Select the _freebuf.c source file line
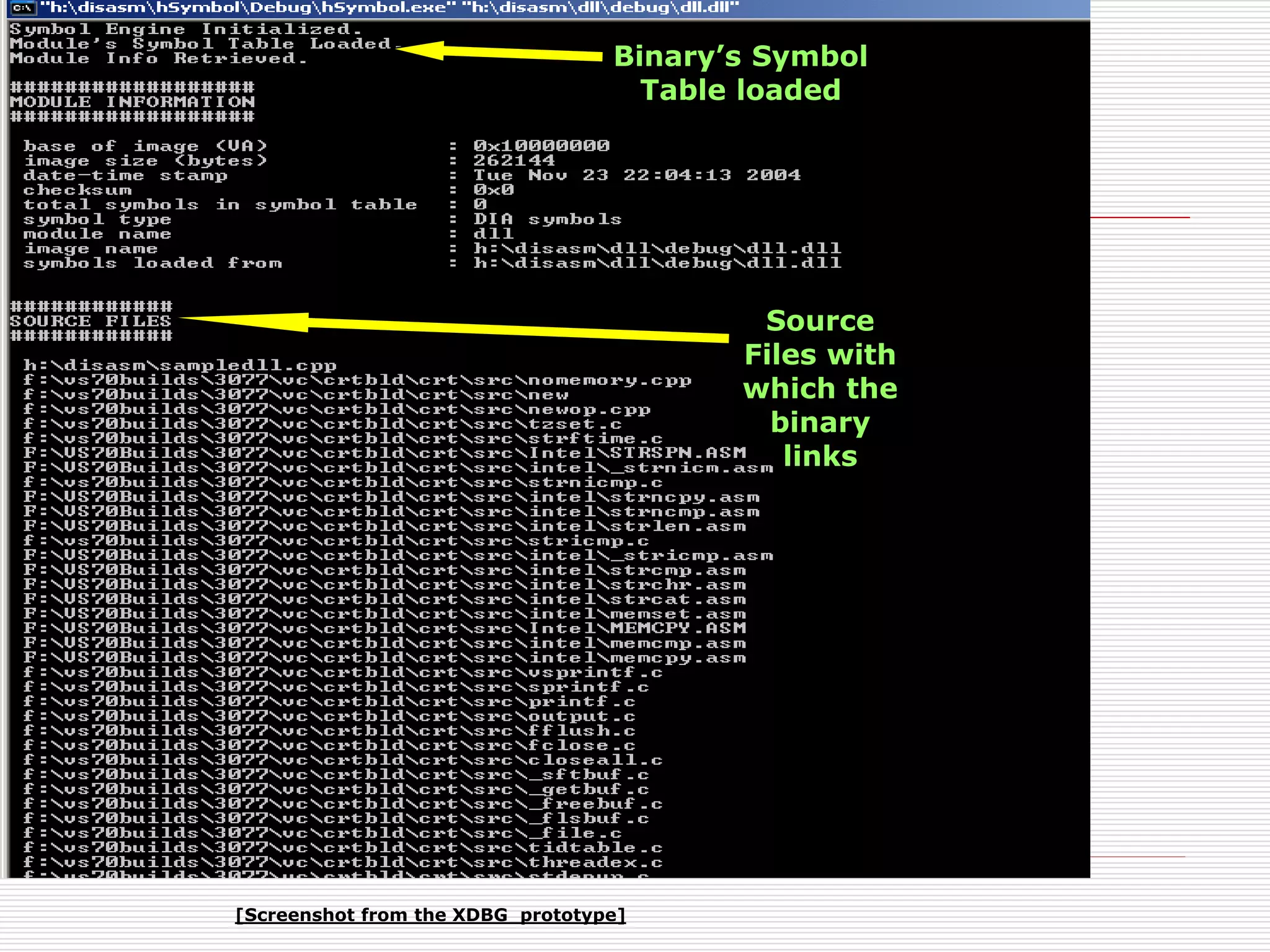Screen dimensions: 1270x952 (343, 804)
